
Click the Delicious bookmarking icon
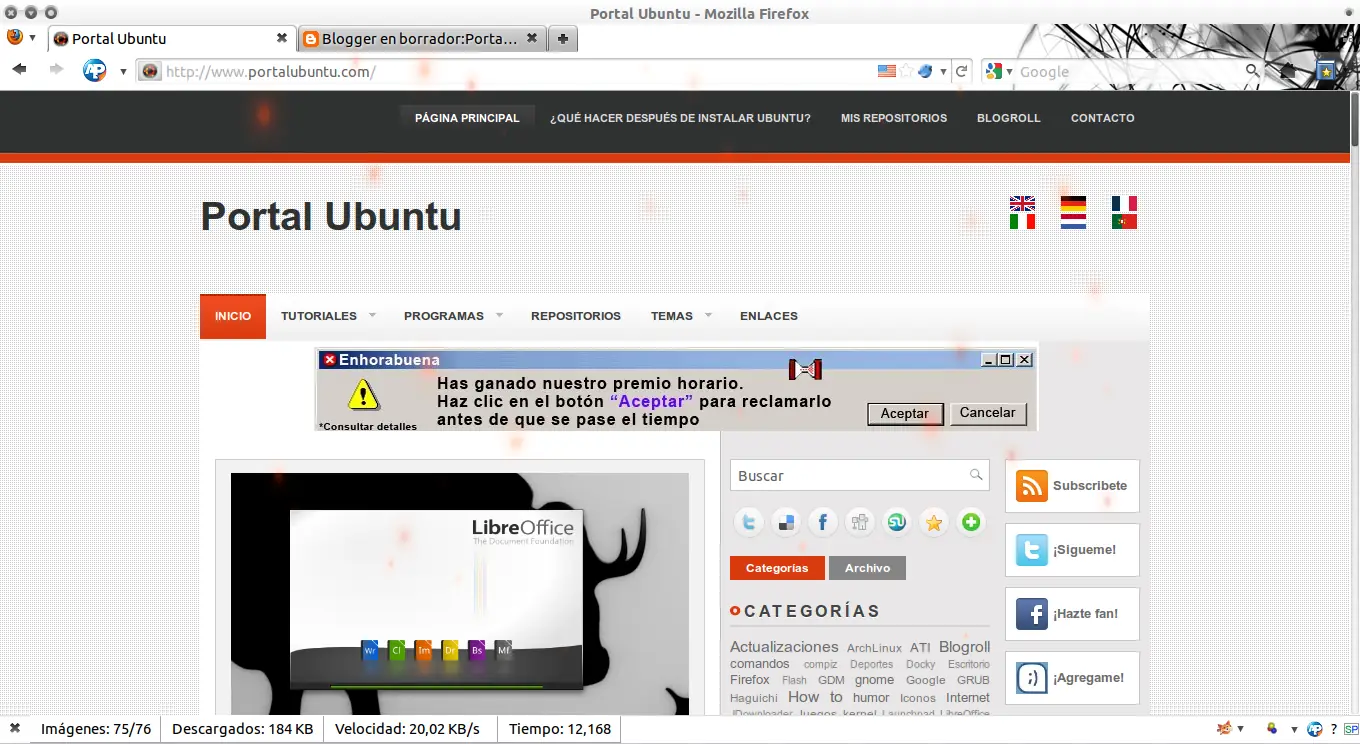[786, 522]
